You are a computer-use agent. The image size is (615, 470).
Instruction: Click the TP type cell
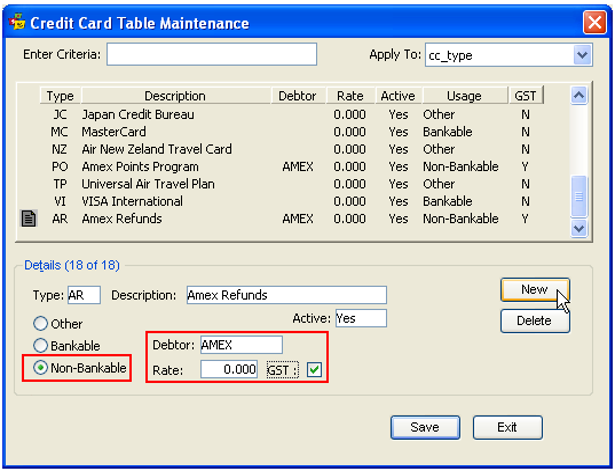60,184
